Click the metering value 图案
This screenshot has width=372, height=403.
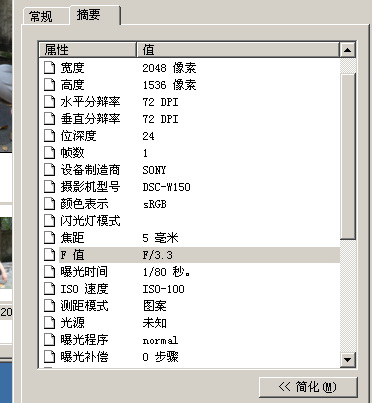pos(155,306)
